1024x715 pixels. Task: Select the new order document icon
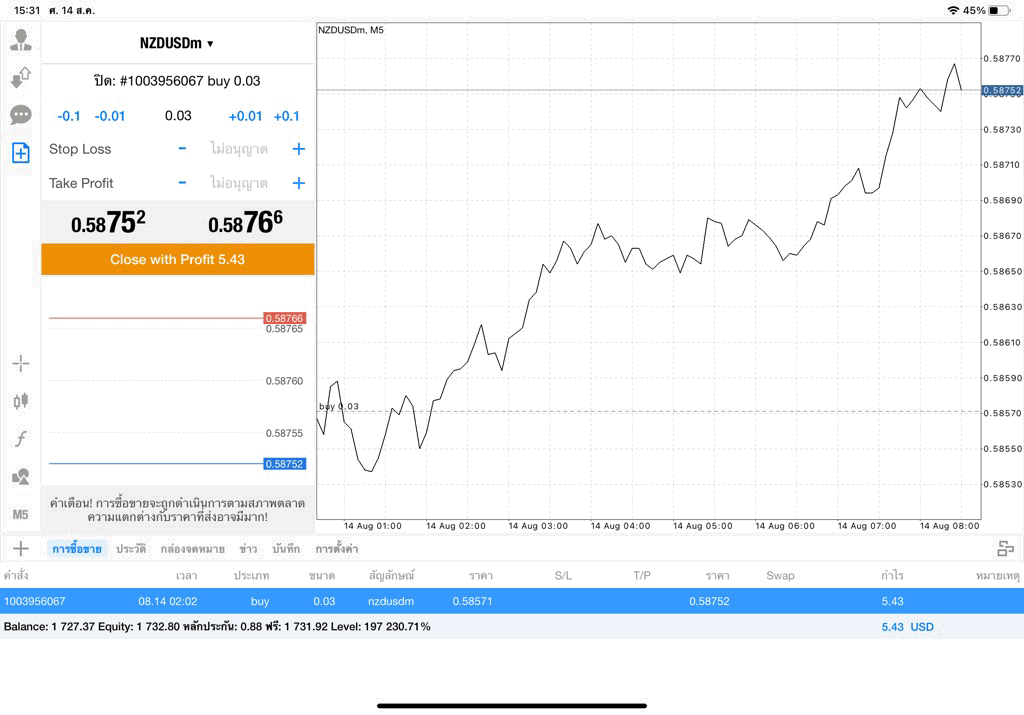[21, 153]
